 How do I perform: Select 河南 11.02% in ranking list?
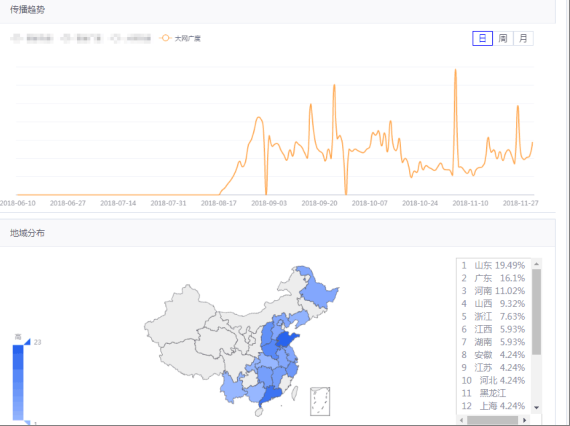(493, 291)
